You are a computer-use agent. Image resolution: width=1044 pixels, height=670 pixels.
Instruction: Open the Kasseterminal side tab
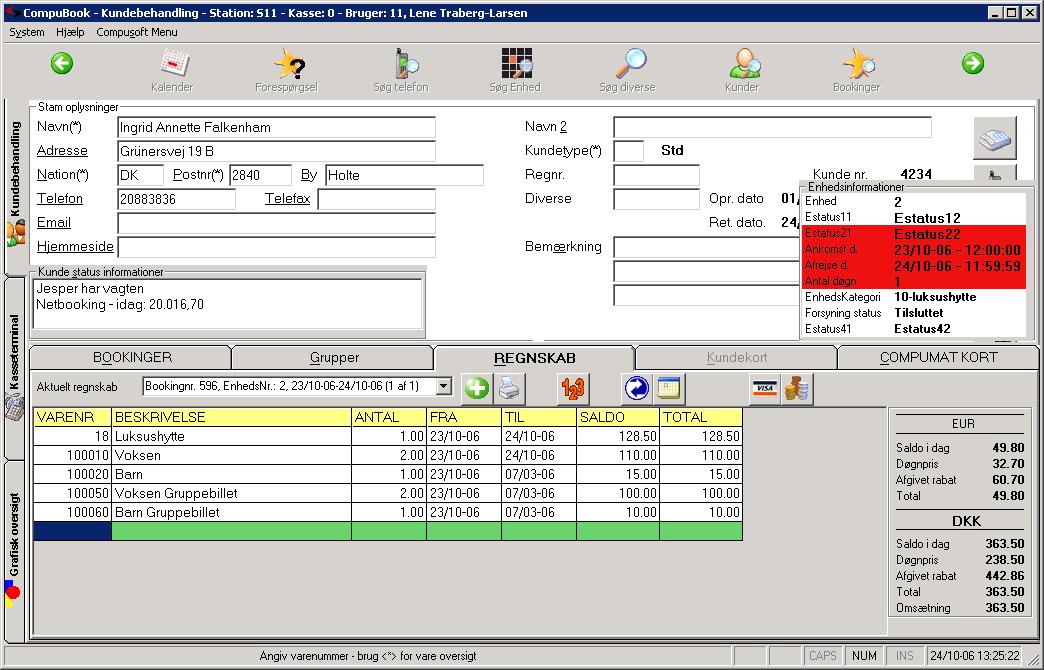point(15,368)
